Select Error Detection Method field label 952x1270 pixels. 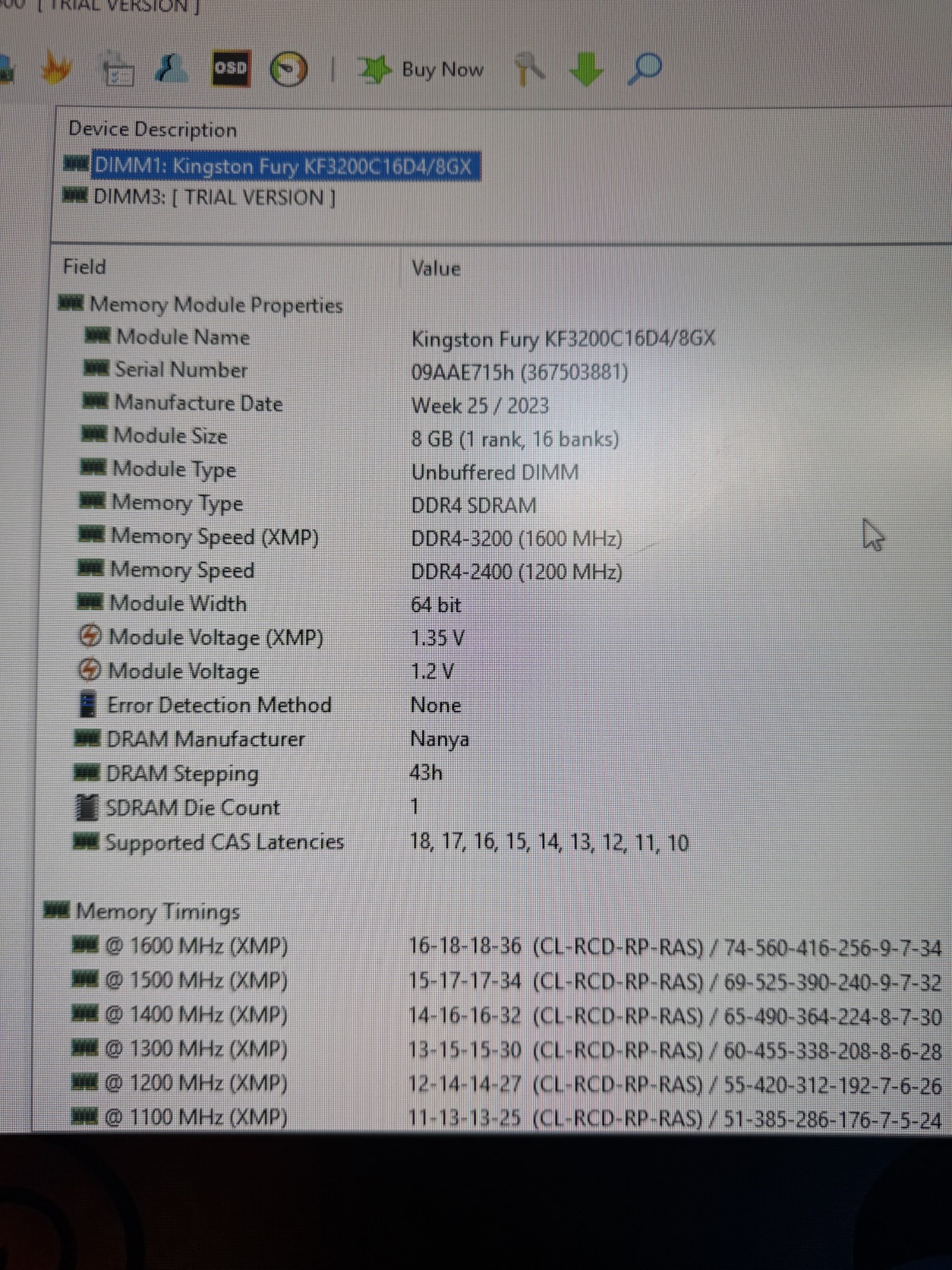click(219, 705)
